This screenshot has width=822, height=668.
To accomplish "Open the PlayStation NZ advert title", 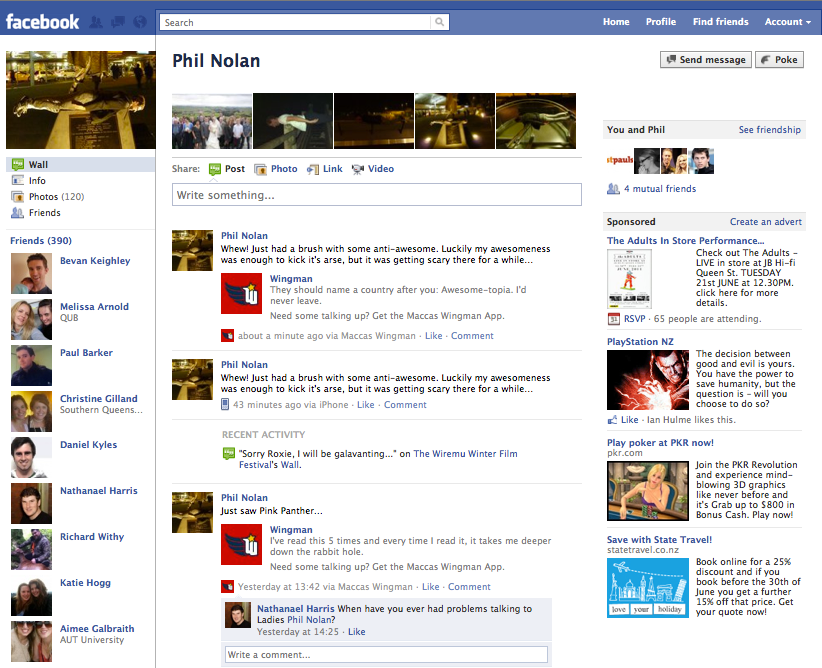I will click(x=640, y=341).
